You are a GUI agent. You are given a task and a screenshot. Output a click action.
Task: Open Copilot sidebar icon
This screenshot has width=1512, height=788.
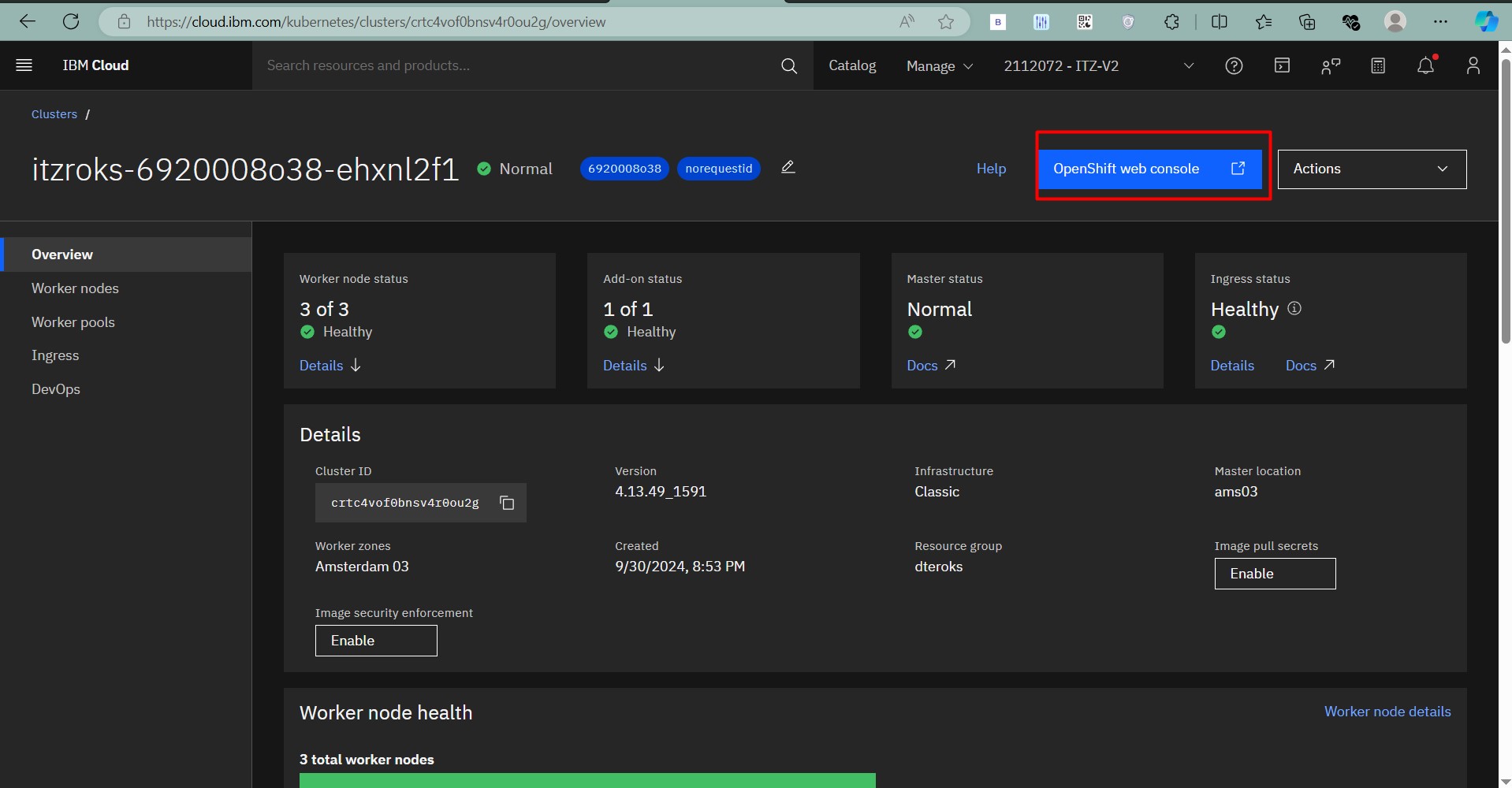[1486, 21]
